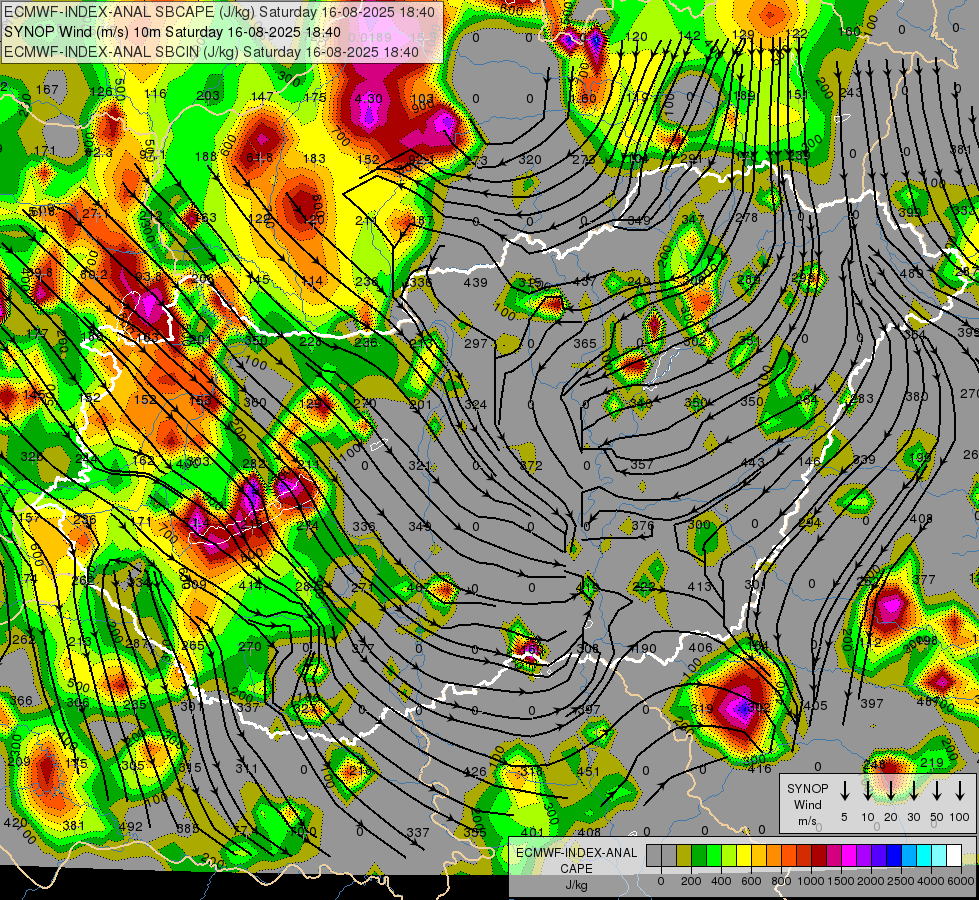Click the 'ECMWF-INDEX-ANAL' label in CAPE legend
The height and width of the screenshot is (900, 979).
pyautogui.click(x=576, y=853)
